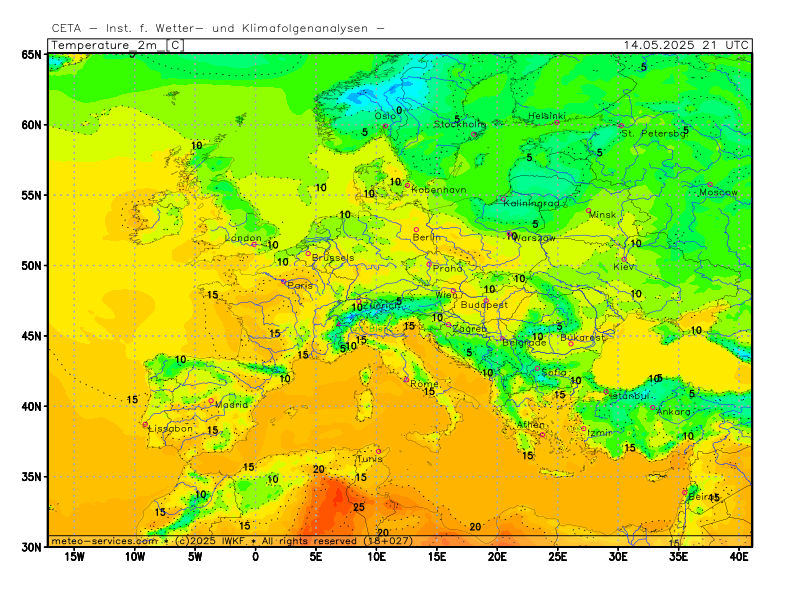Click the London city label

243,238
